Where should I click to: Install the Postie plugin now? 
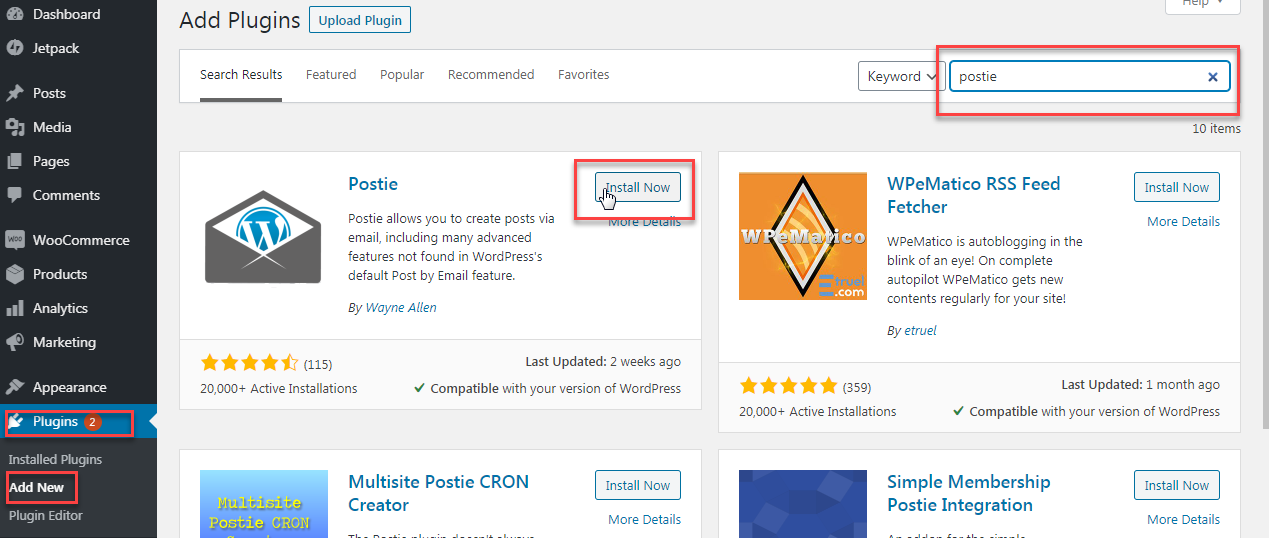[x=638, y=187]
